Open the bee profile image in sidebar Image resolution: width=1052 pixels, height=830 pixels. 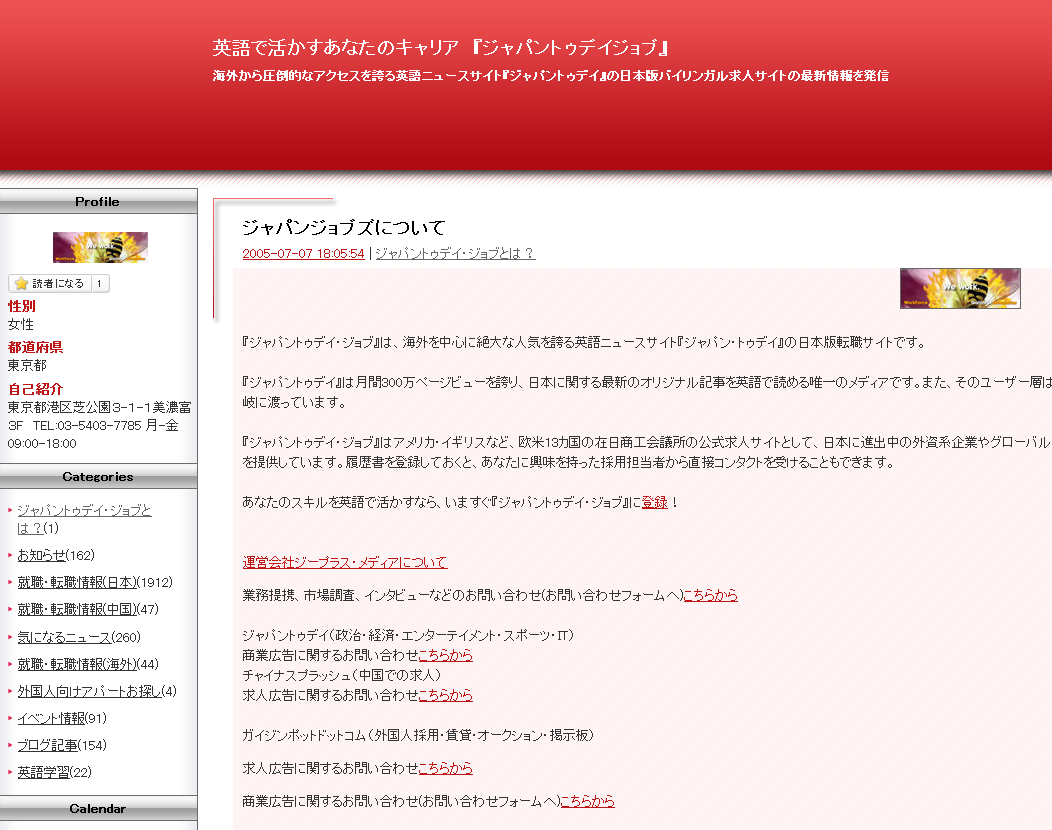tap(100, 247)
